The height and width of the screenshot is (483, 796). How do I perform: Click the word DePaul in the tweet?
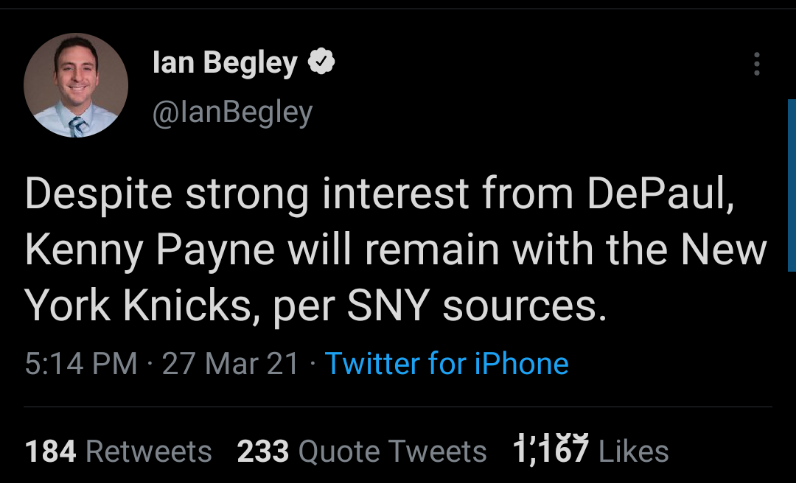tap(660, 195)
